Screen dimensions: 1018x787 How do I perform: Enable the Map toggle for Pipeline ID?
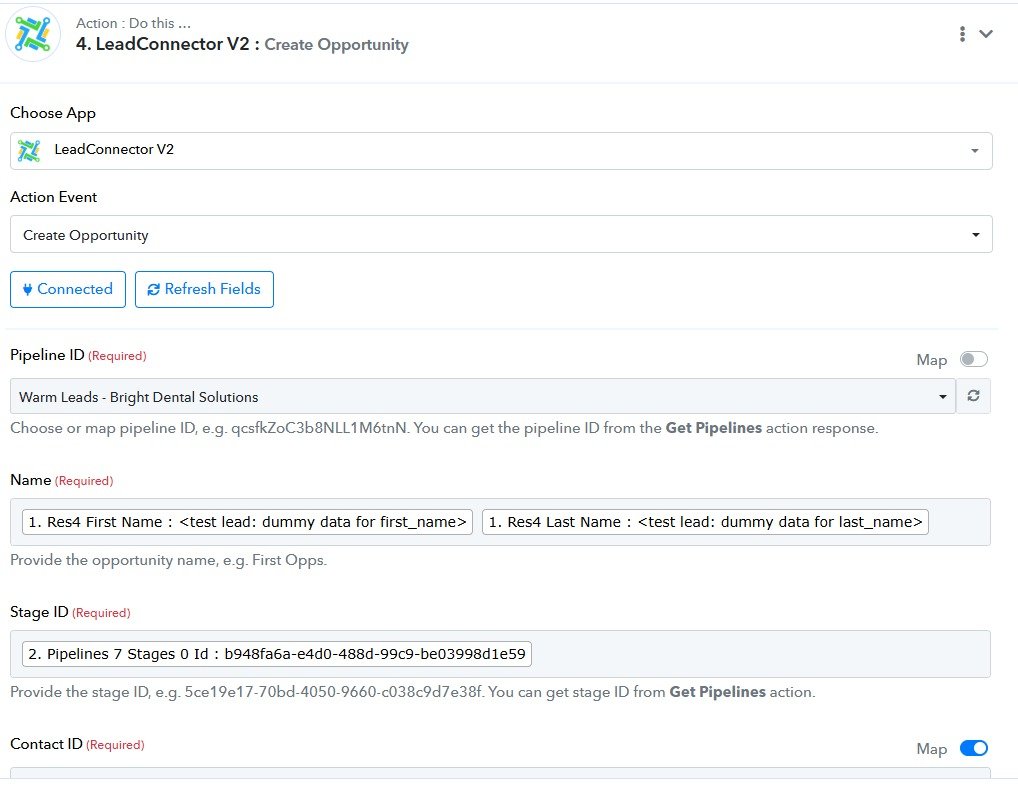tap(973, 359)
